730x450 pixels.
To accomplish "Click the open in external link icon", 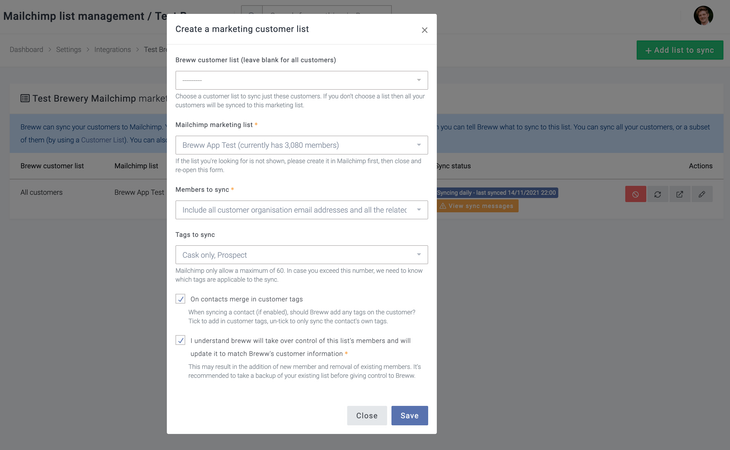I will point(680,193).
